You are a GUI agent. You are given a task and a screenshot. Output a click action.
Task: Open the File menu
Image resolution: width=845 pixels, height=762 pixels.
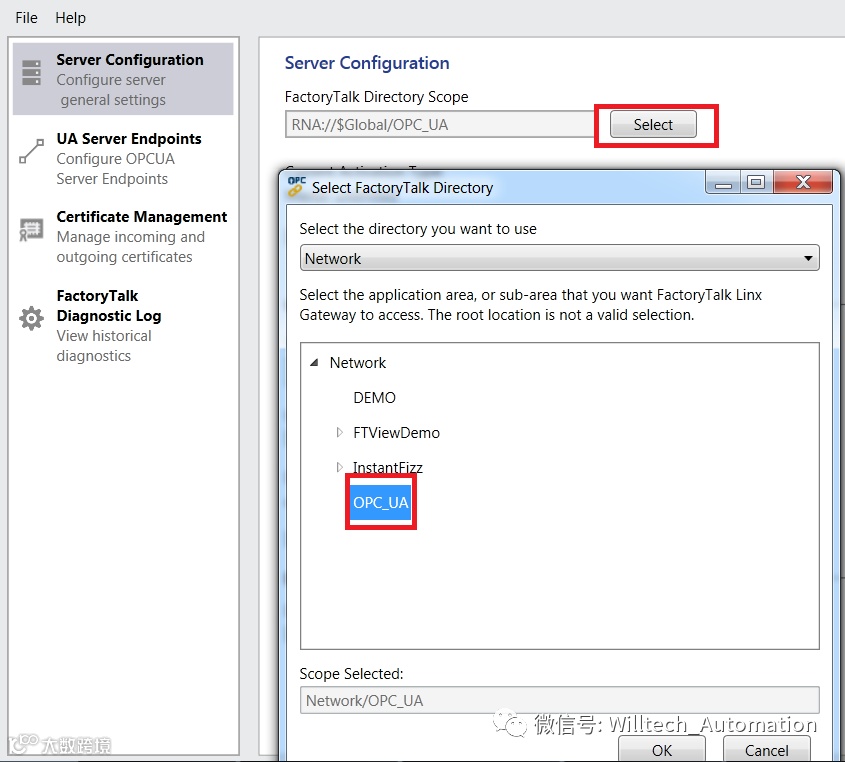pyautogui.click(x=26, y=18)
